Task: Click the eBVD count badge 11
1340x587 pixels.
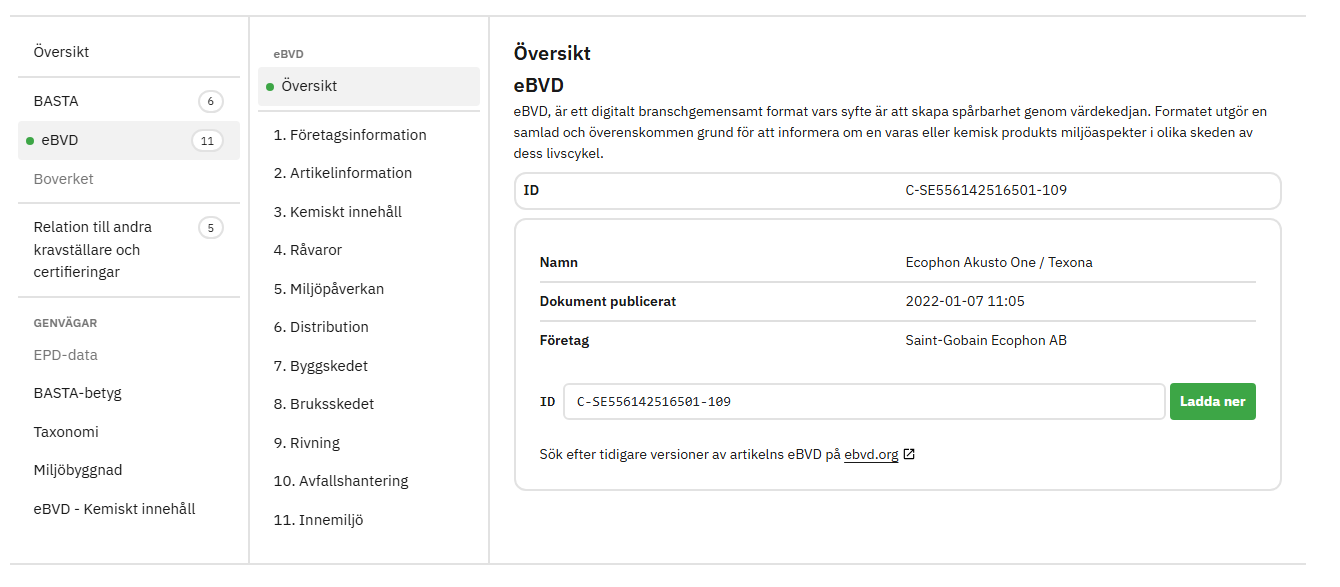Action: 207,141
